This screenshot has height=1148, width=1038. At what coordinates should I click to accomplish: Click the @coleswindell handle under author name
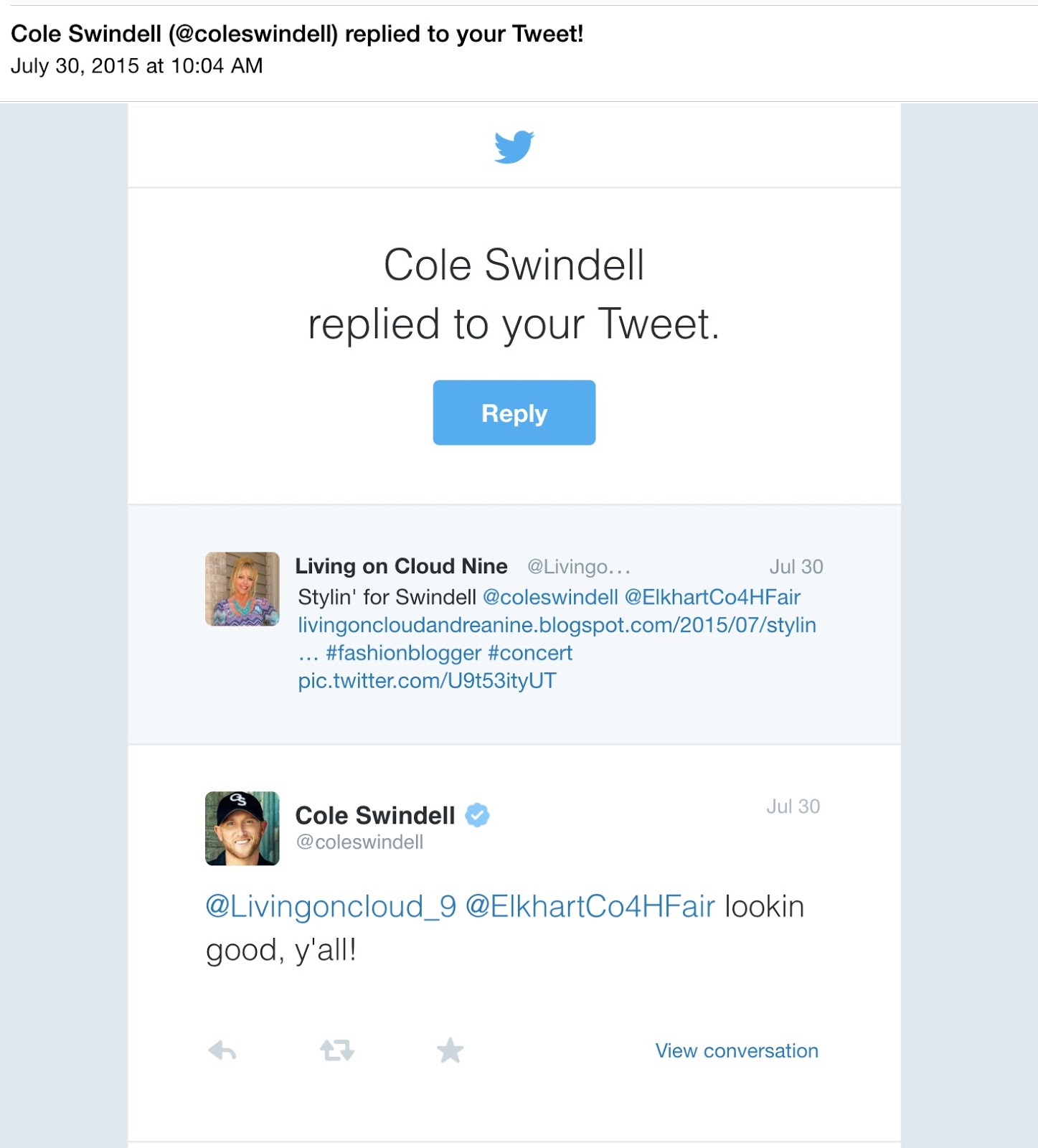[360, 842]
